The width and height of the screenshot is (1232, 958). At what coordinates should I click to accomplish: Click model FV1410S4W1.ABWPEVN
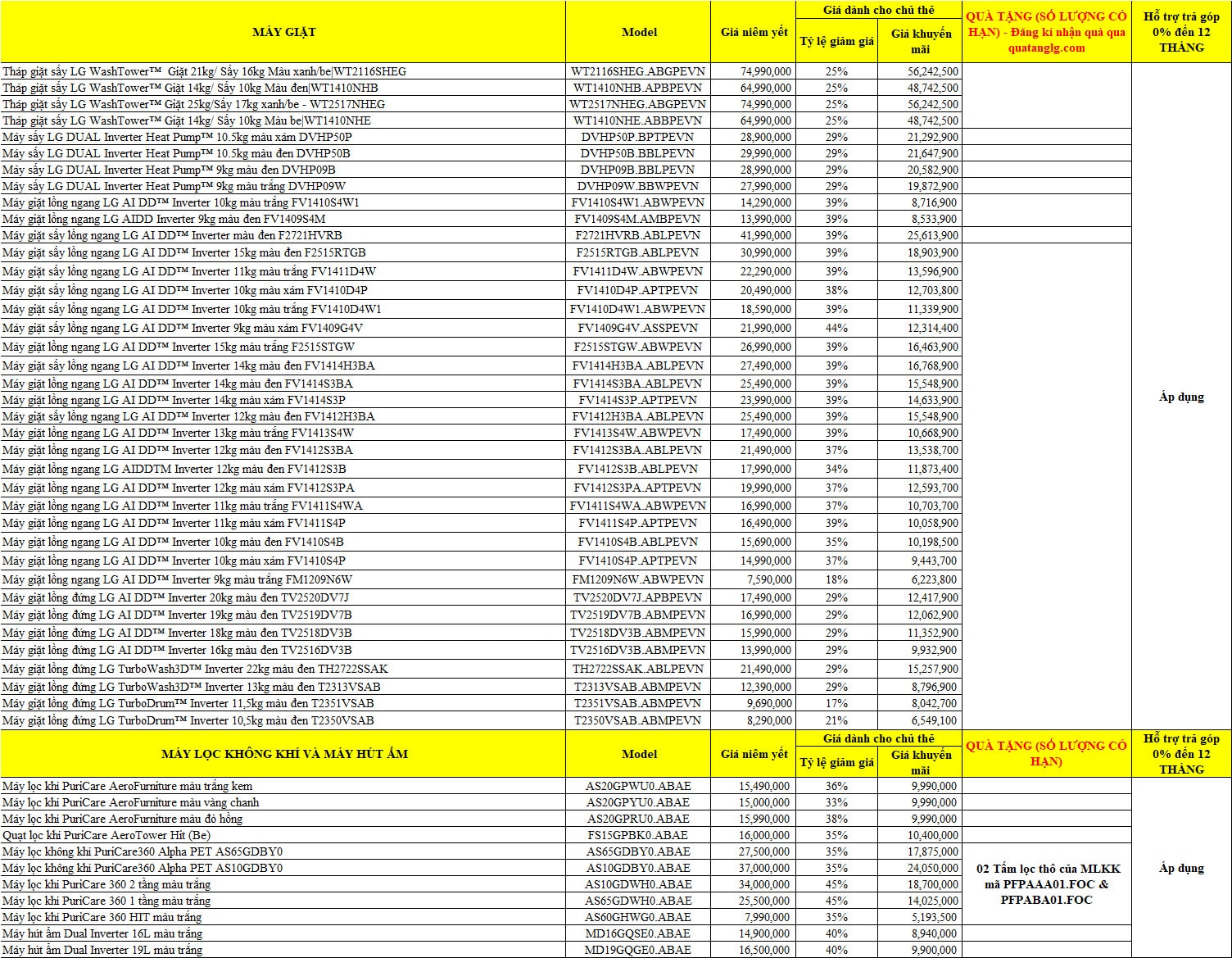click(x=639, y=202)
